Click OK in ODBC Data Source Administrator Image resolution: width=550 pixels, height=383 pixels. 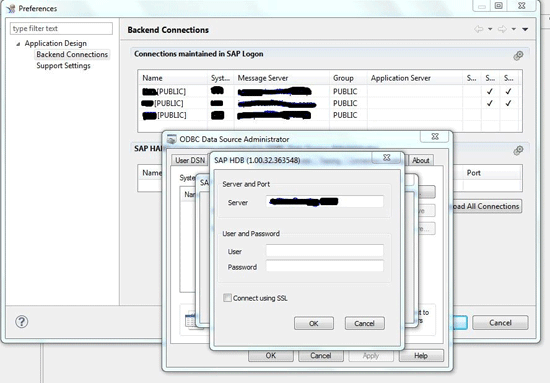click(x=271, y=355)
